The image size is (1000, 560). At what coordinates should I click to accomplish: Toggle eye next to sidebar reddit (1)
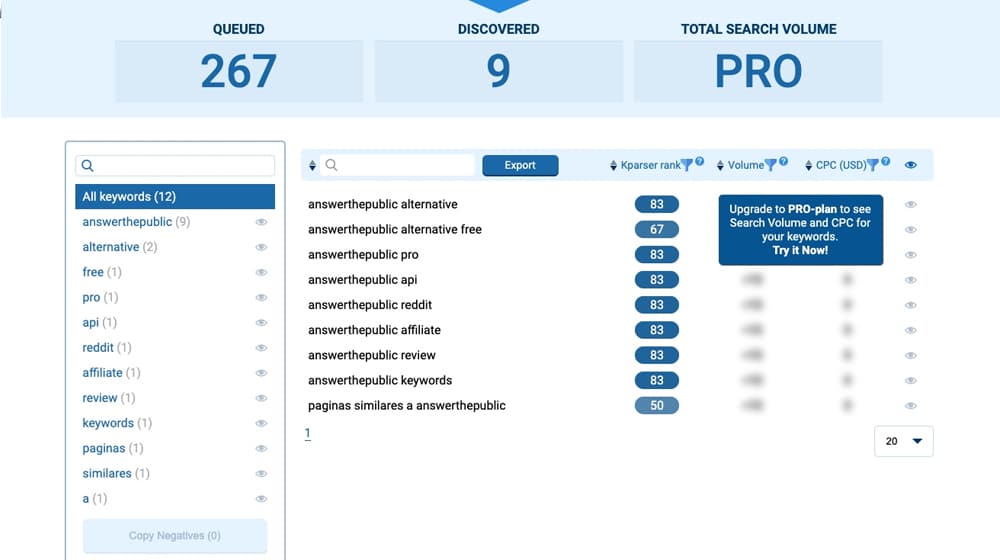click(261, 348)
